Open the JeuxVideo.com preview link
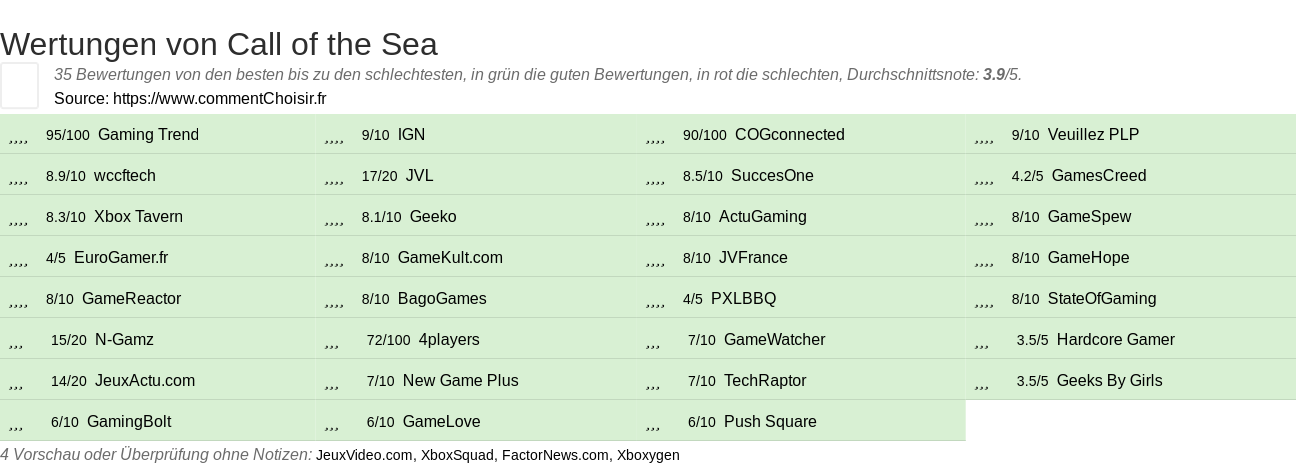The image size is (1296, 466). point(364,455)
